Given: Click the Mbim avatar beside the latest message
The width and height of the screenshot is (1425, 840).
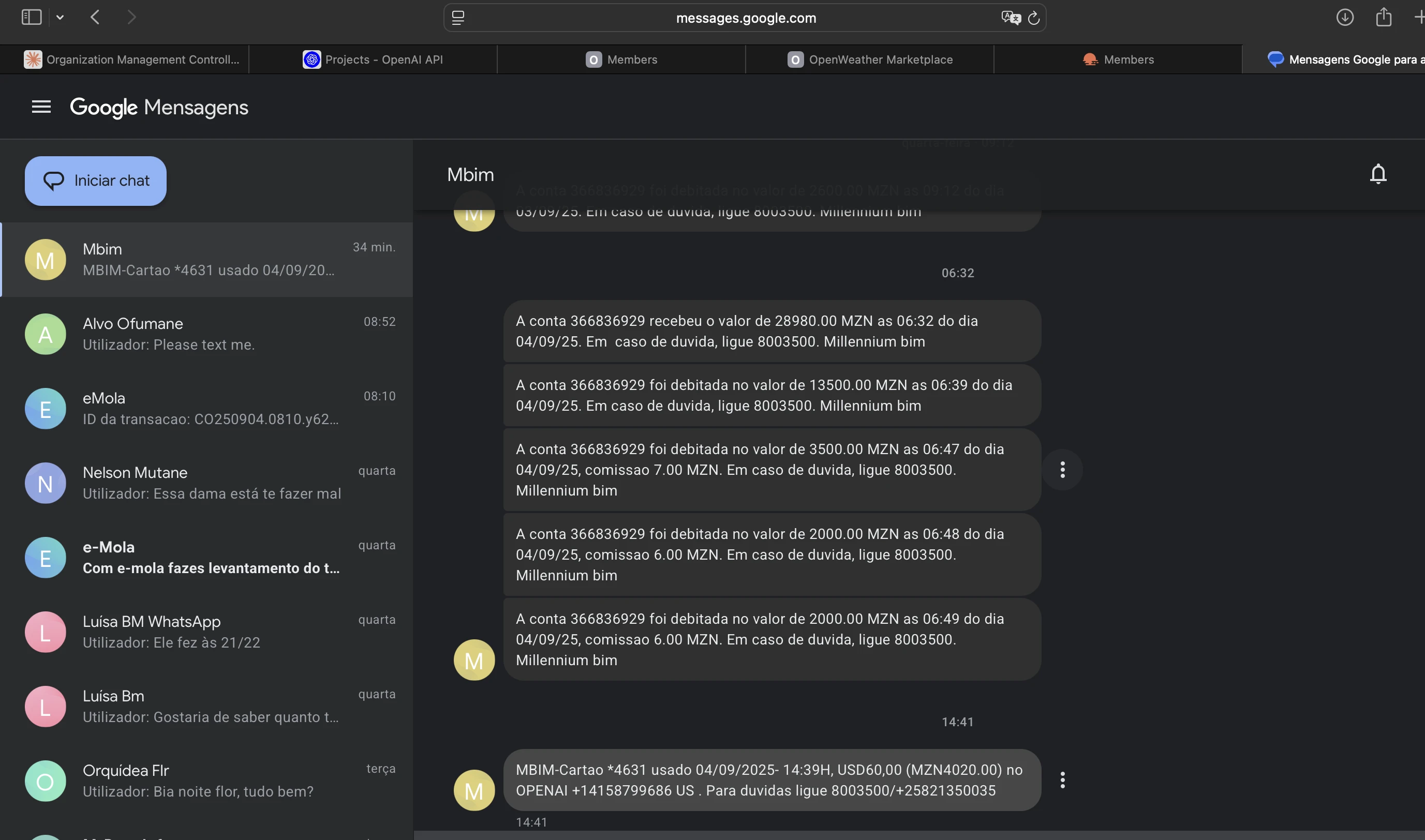Looking at the screenshot, I should (474, 790).
